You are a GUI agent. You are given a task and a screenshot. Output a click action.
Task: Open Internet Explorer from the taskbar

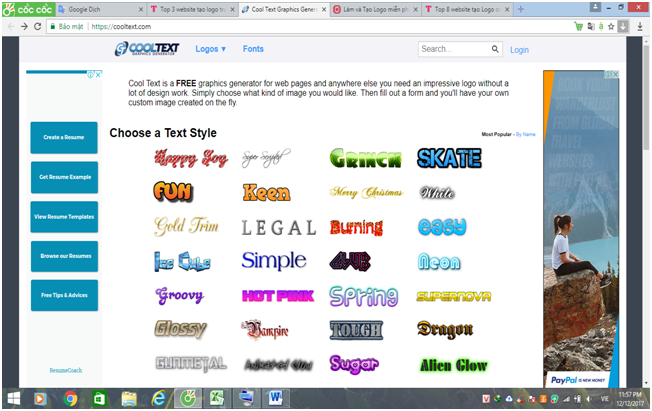[x=158, y=398]
